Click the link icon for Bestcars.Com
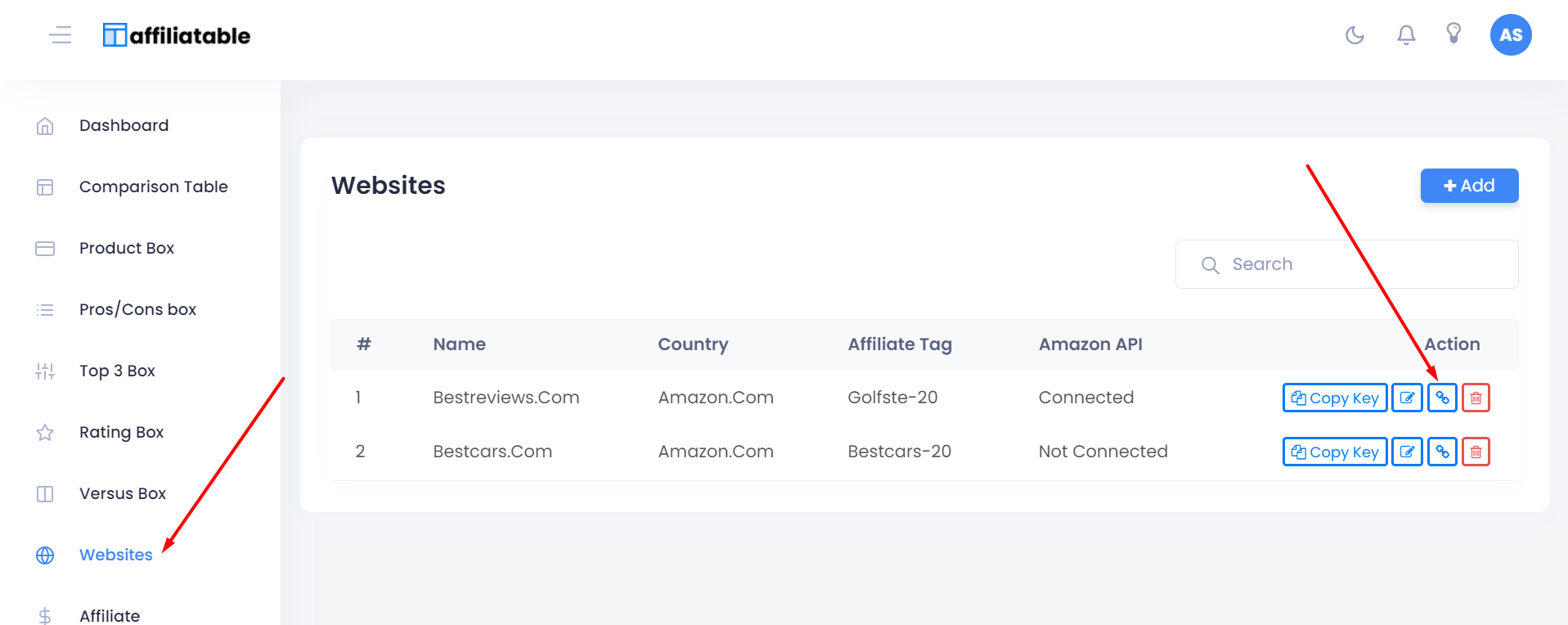The width and height of the screenshot is (1568, 625). click(x=1442, y=452)
